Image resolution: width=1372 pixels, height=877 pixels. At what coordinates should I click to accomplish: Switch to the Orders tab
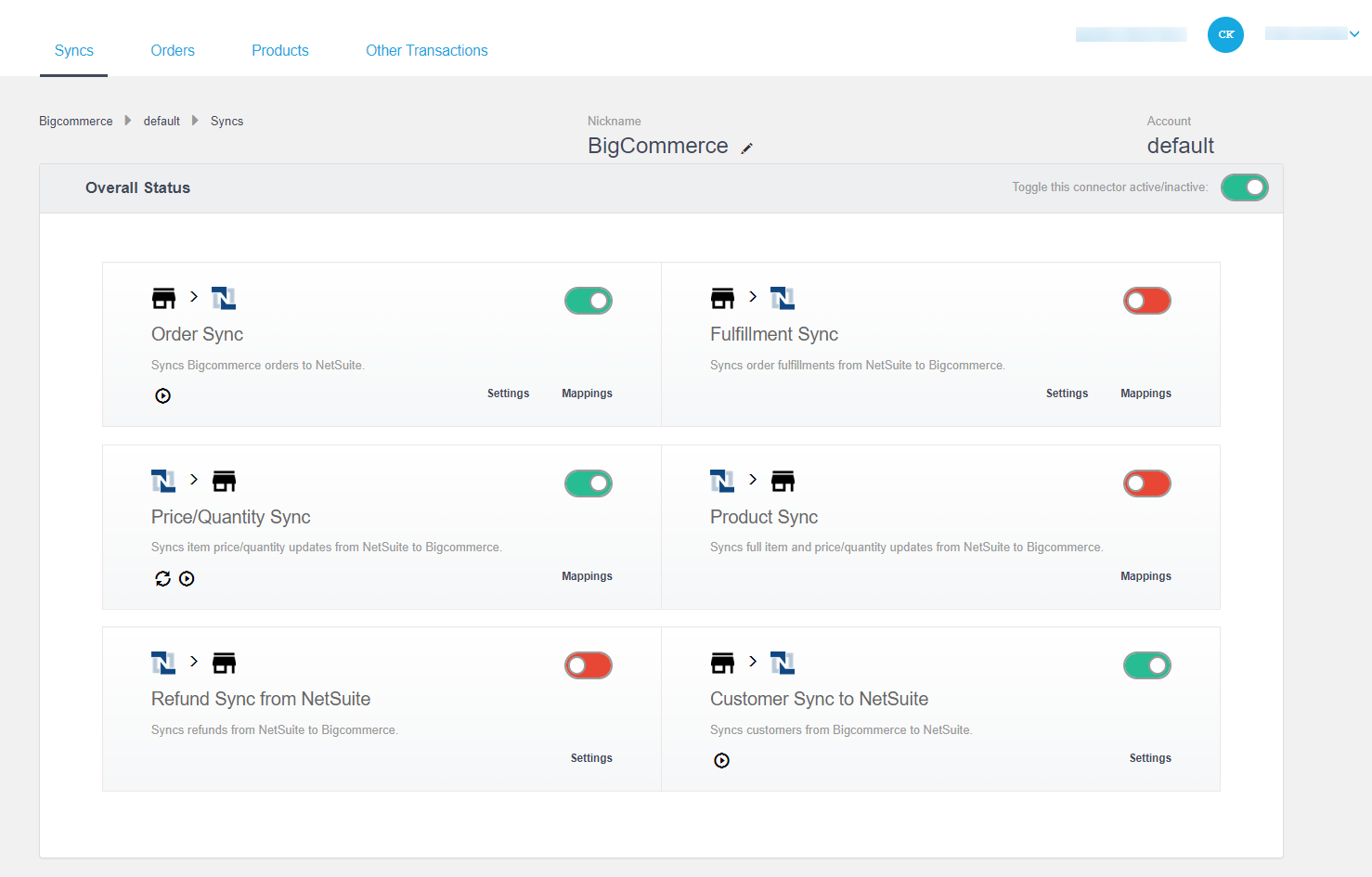point(173,50)
